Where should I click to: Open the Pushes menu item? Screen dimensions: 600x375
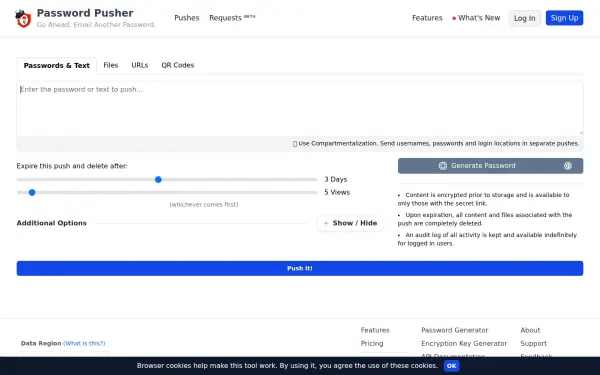point(187,18)
